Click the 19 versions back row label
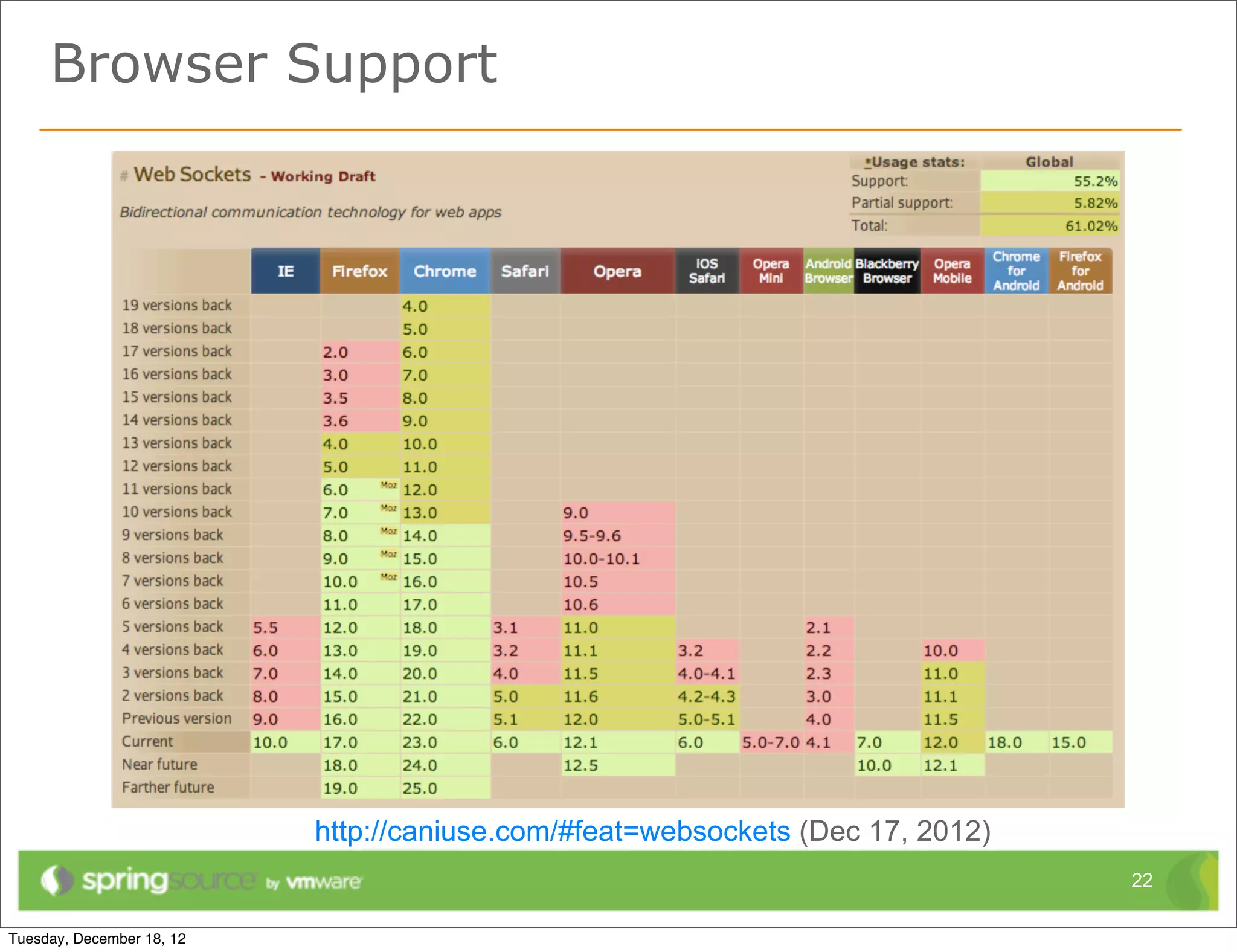This screenshot has height=952, width=1237. (176, 306)
